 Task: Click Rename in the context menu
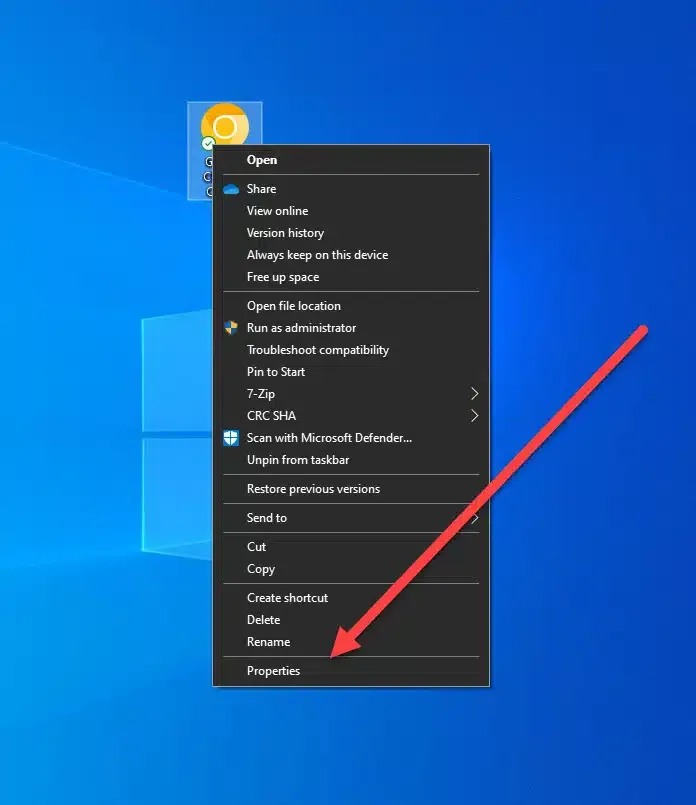(x=268, y=642)
